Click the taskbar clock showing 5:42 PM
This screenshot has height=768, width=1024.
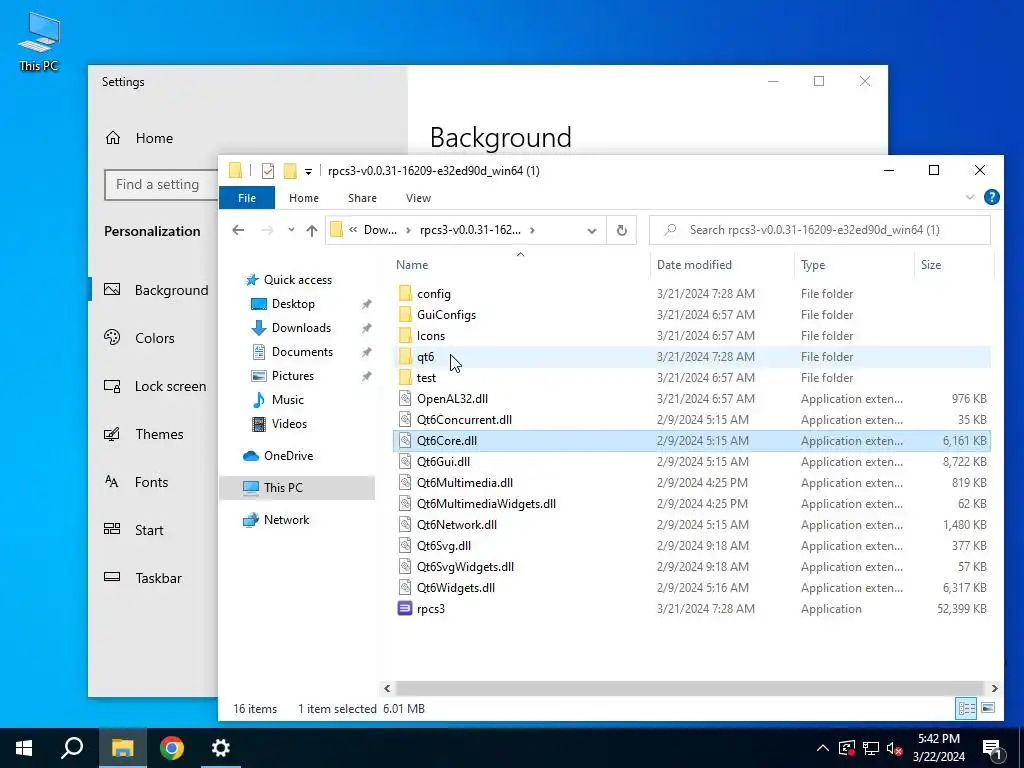[938, 748]
